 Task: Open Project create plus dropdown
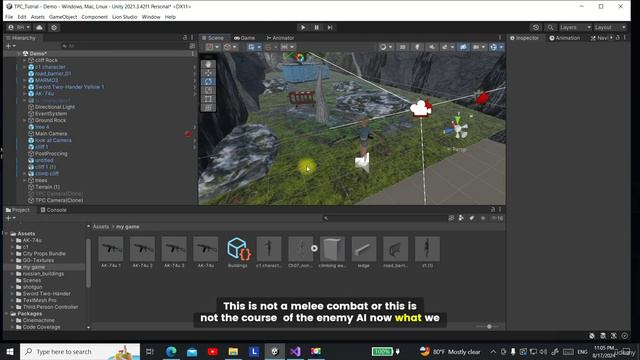[11, 218]
